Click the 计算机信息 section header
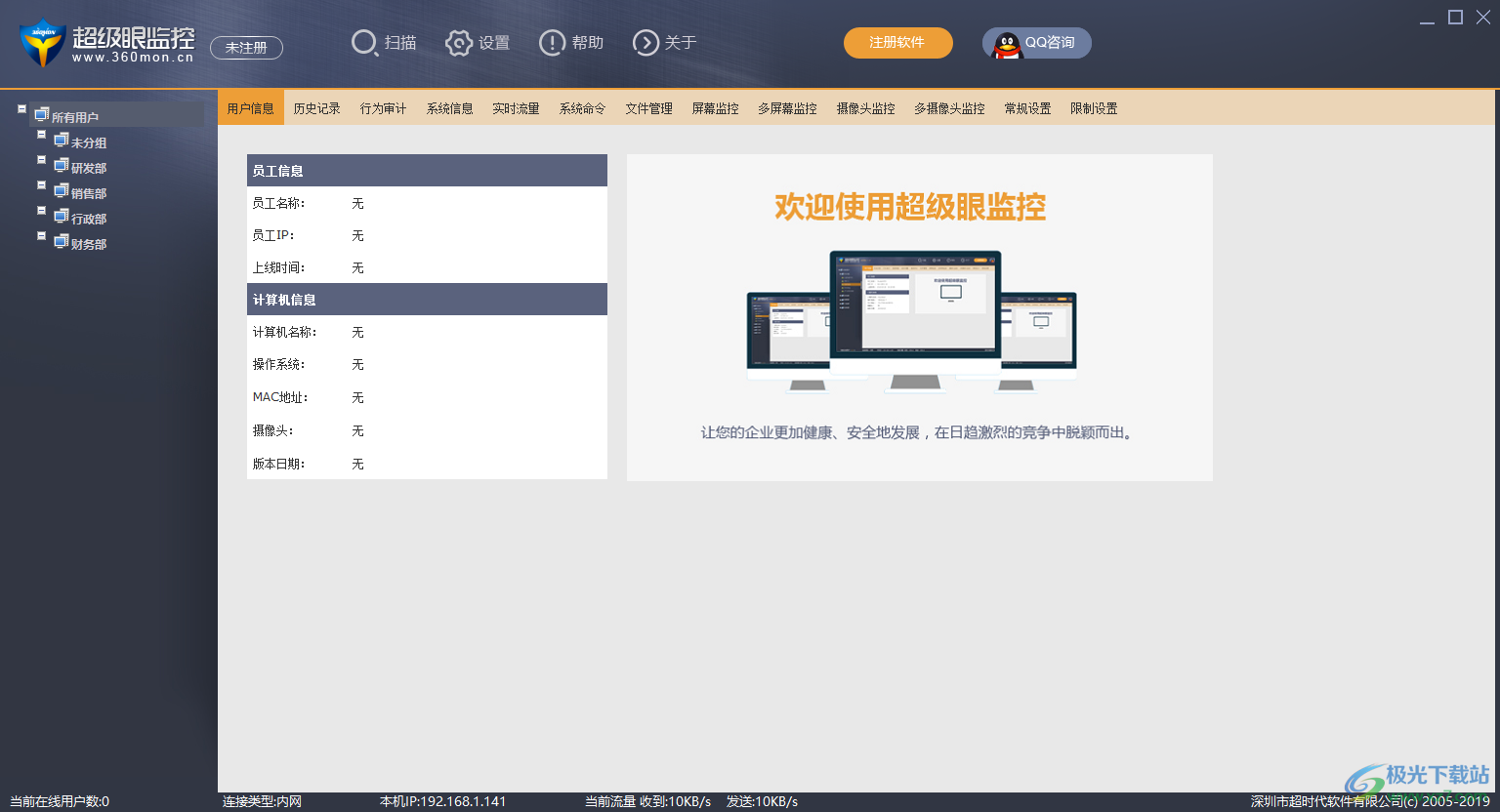This screenshot has height=812, width=1500. [427, 300]
